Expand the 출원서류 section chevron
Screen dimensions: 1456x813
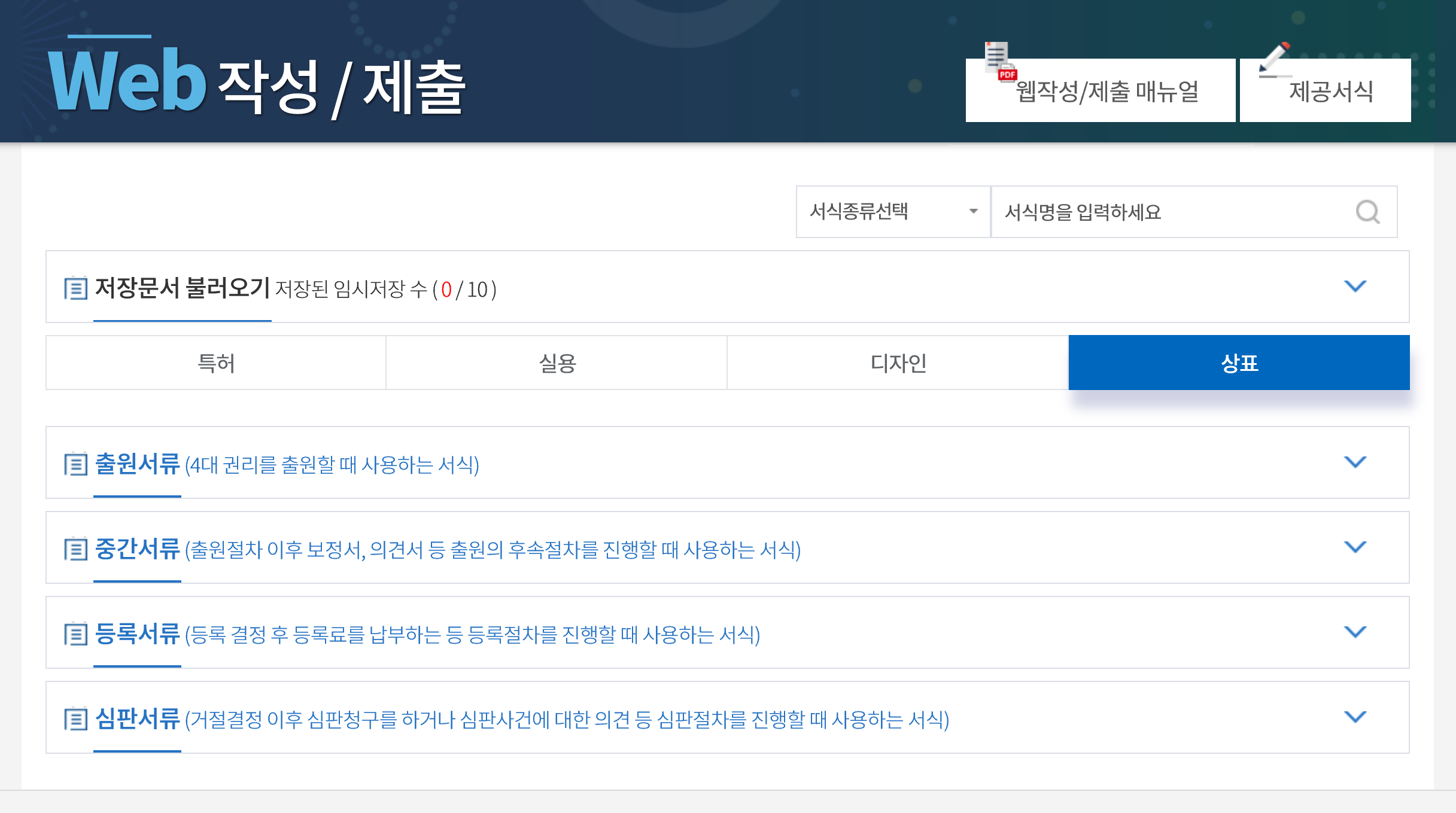1355,462
